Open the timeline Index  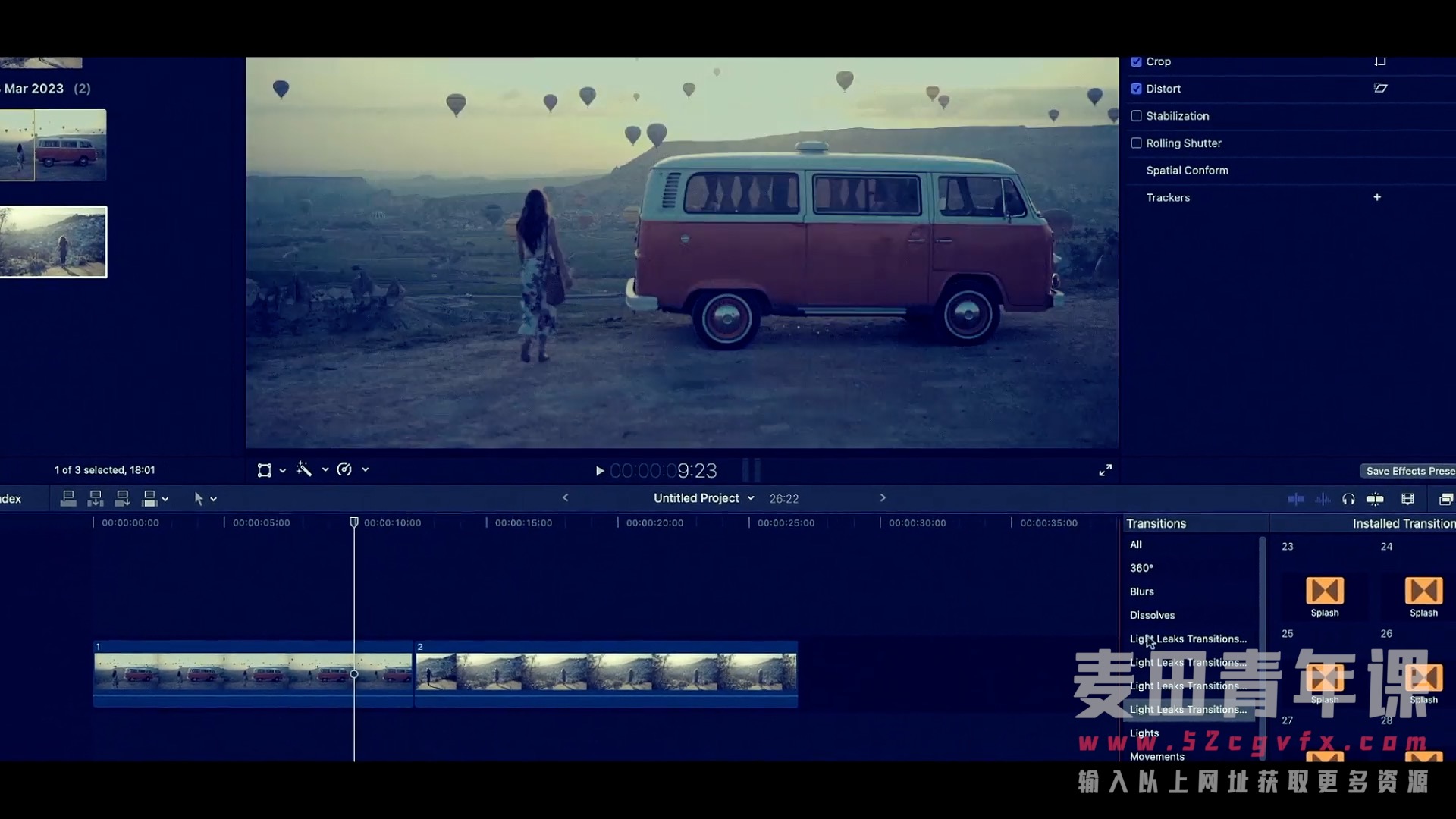[x=11, y=499]
